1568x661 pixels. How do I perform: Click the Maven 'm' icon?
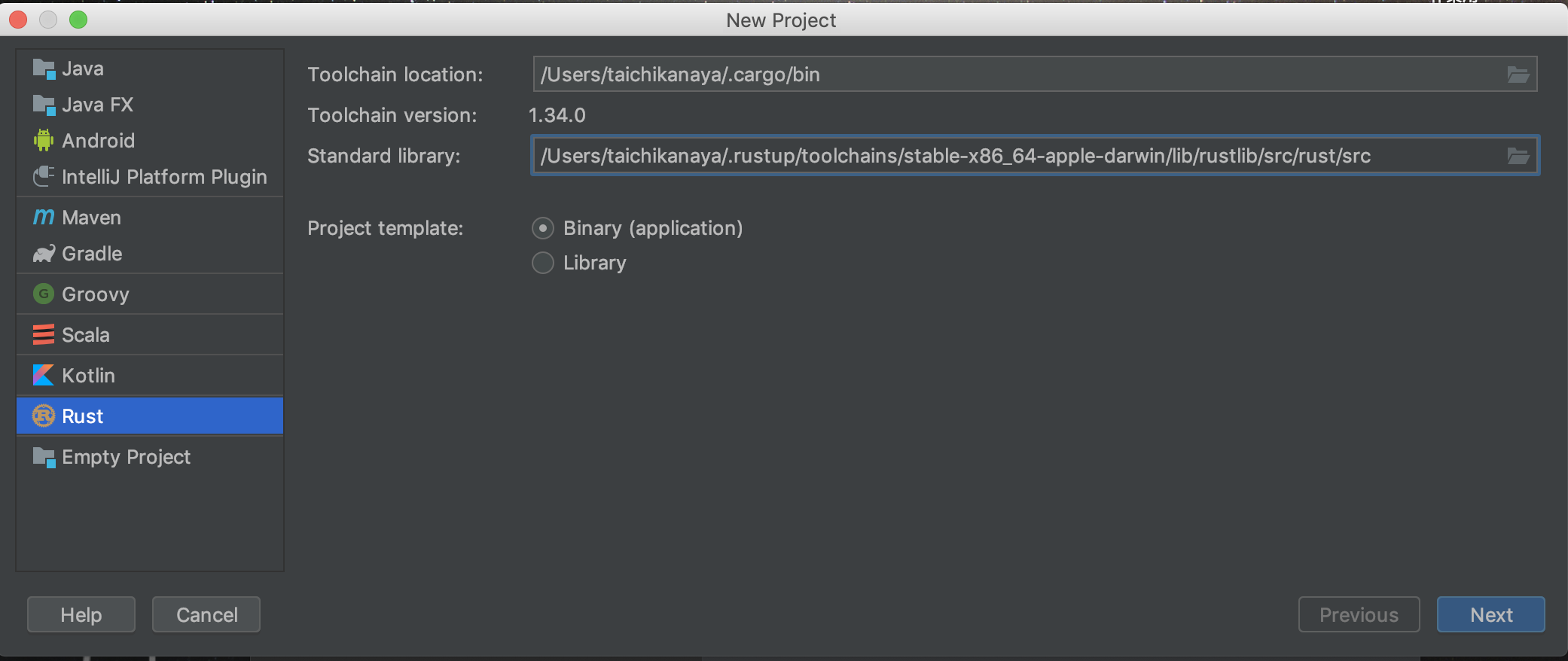[44, 218]
